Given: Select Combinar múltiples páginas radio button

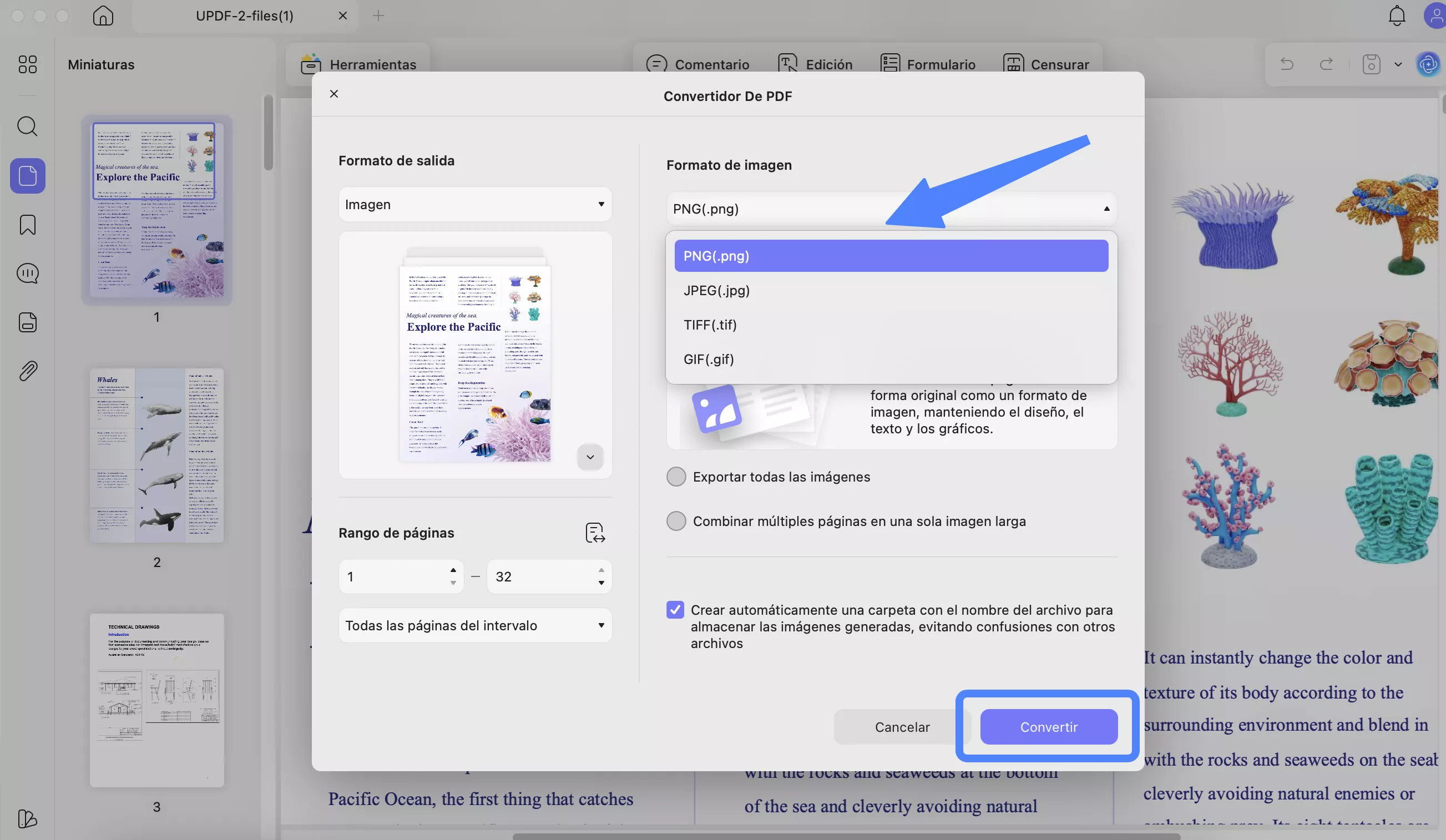Looking at the screenshot, I should tap(676, 521).
